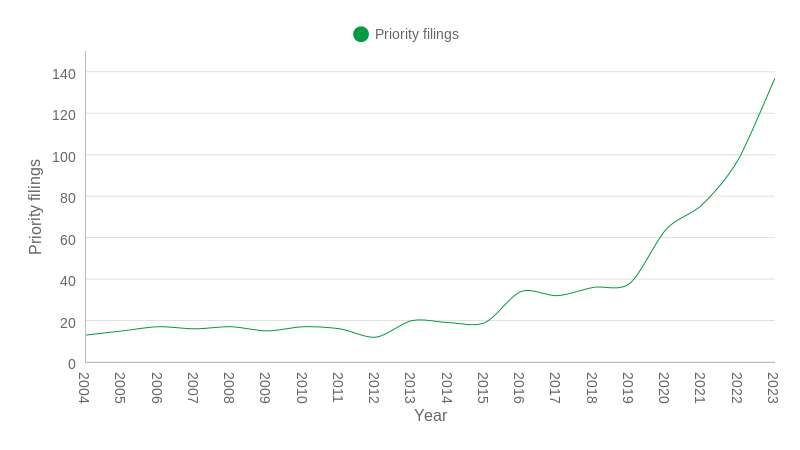
Task: Click the 100 y-axis value
Action: point(64,157)
